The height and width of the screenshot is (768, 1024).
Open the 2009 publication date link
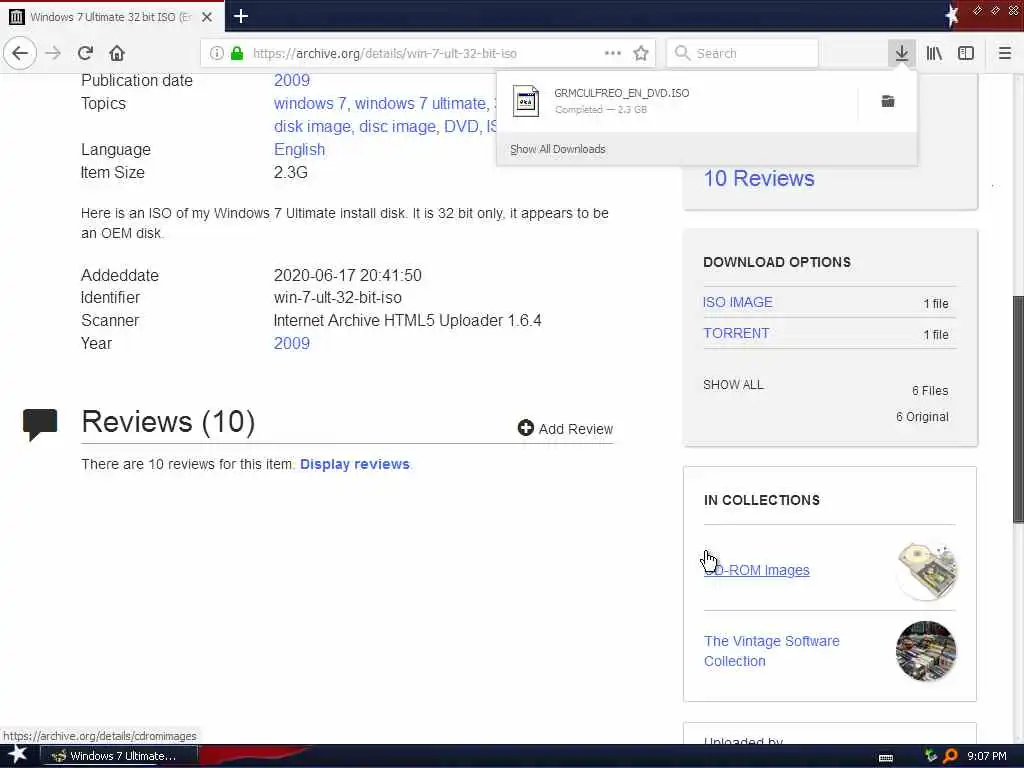291,80
